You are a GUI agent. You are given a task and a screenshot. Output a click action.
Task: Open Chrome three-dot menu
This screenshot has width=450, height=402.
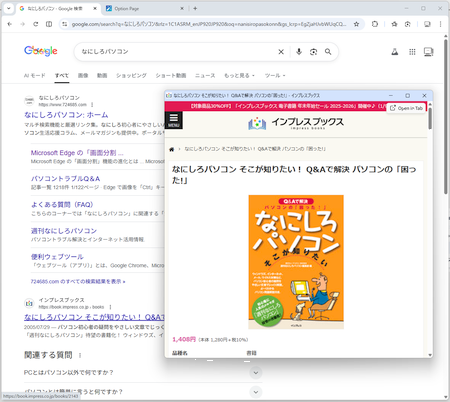(440, 24)
